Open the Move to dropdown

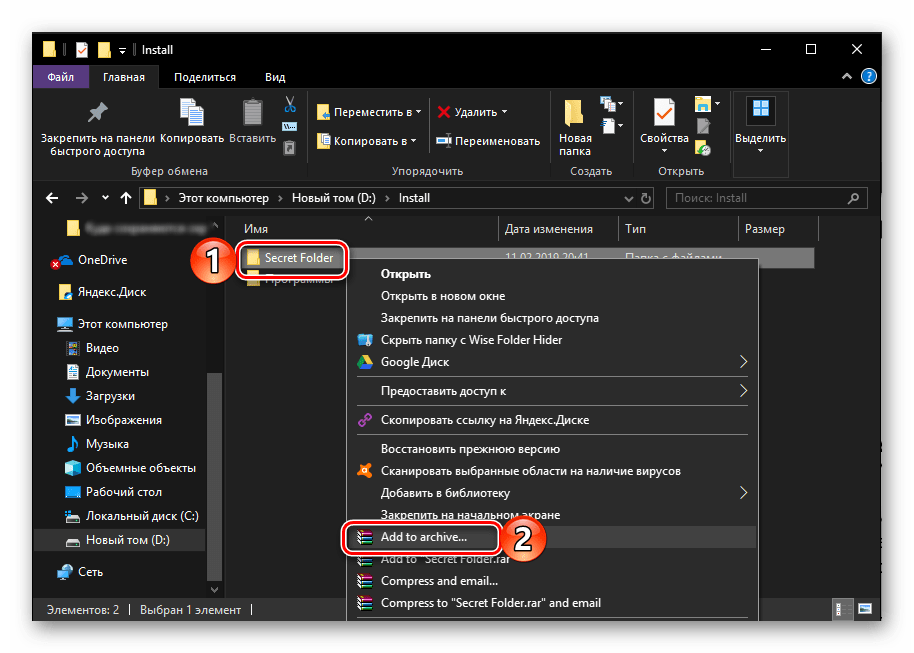tap(368, 112)
